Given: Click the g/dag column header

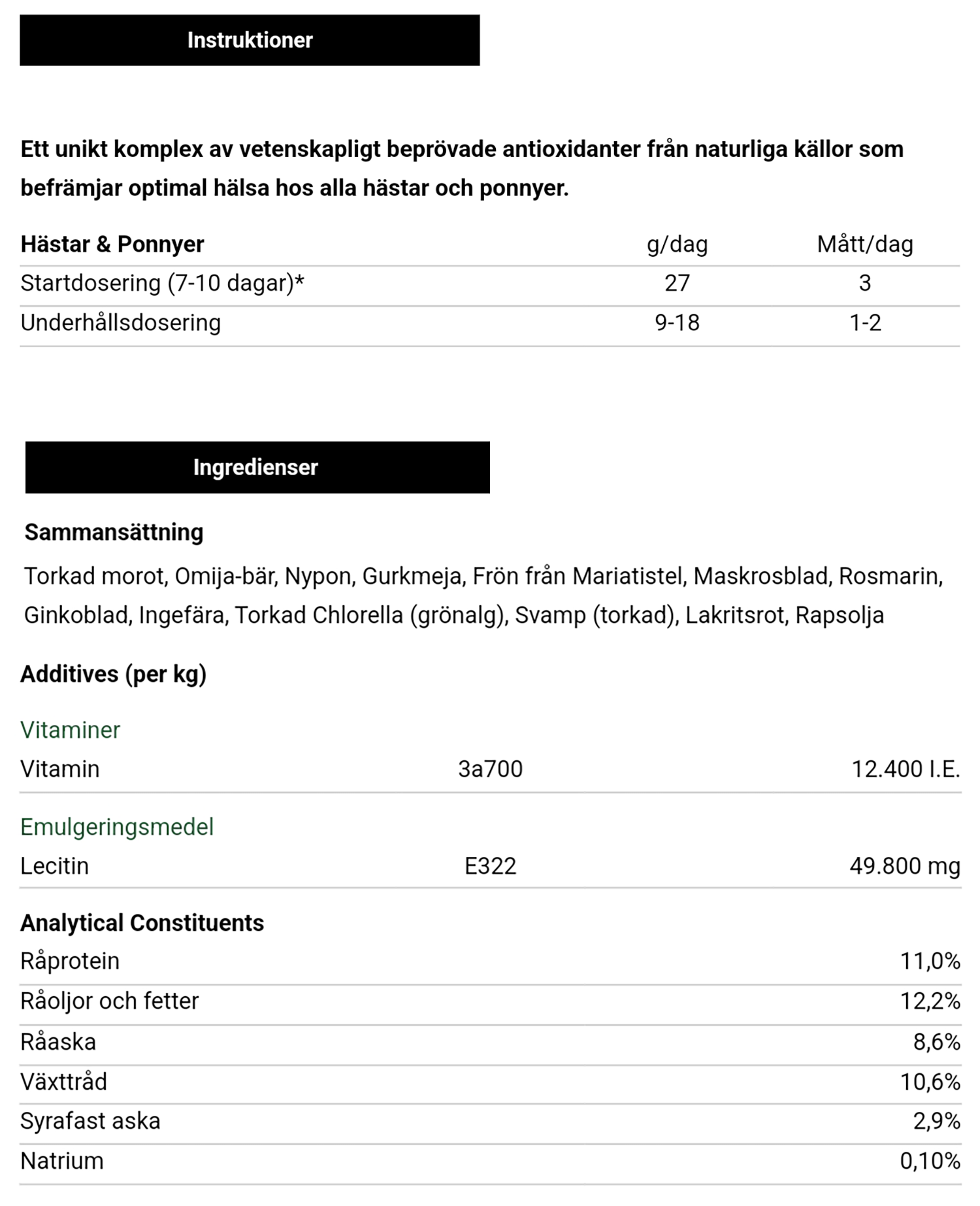Looking at the screenshot, I should (x=677, y=244).
